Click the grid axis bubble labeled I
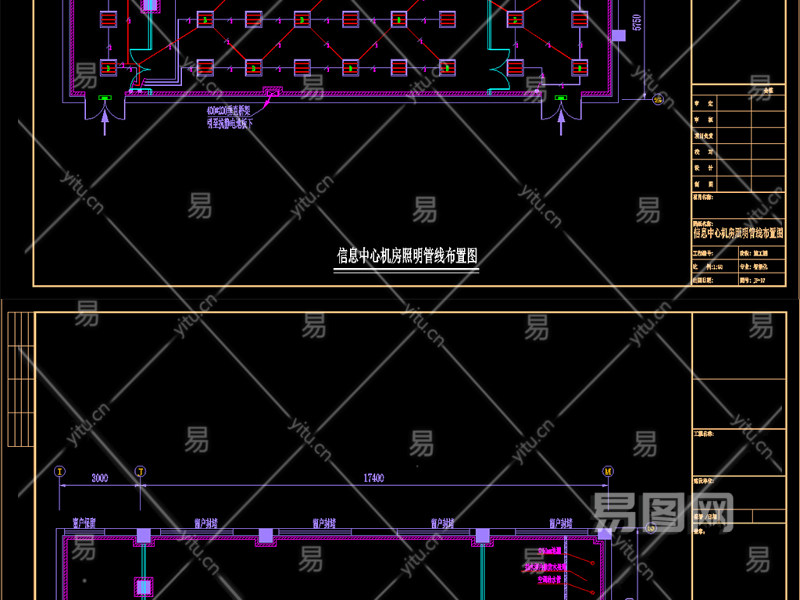The image size is (800, 600). [60, 471]
